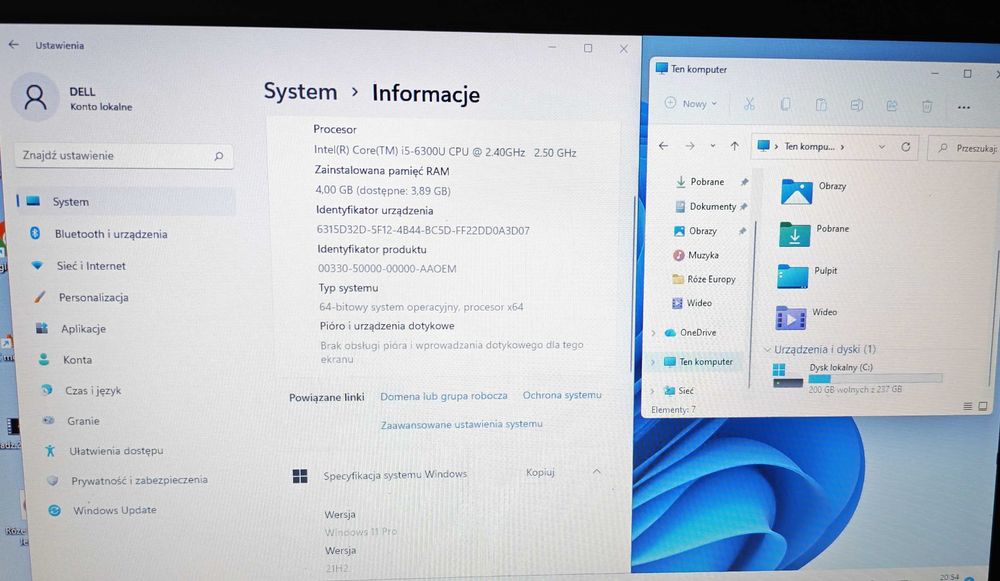Click the Windows Update sync icon
1000x581 pixels.
(55, 510)
